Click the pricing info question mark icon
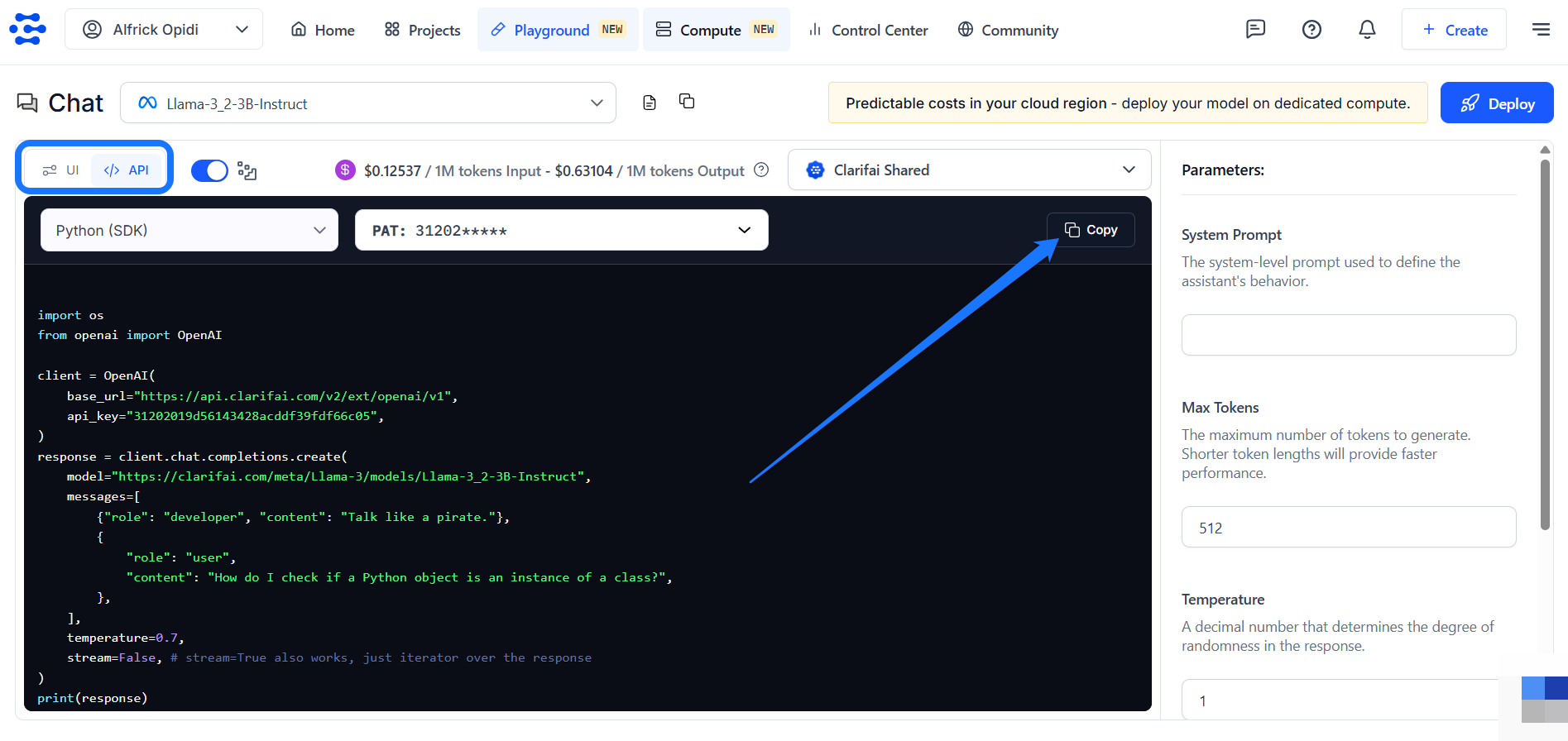Viewport: 1568px width, 741px height. pos(761,170)
